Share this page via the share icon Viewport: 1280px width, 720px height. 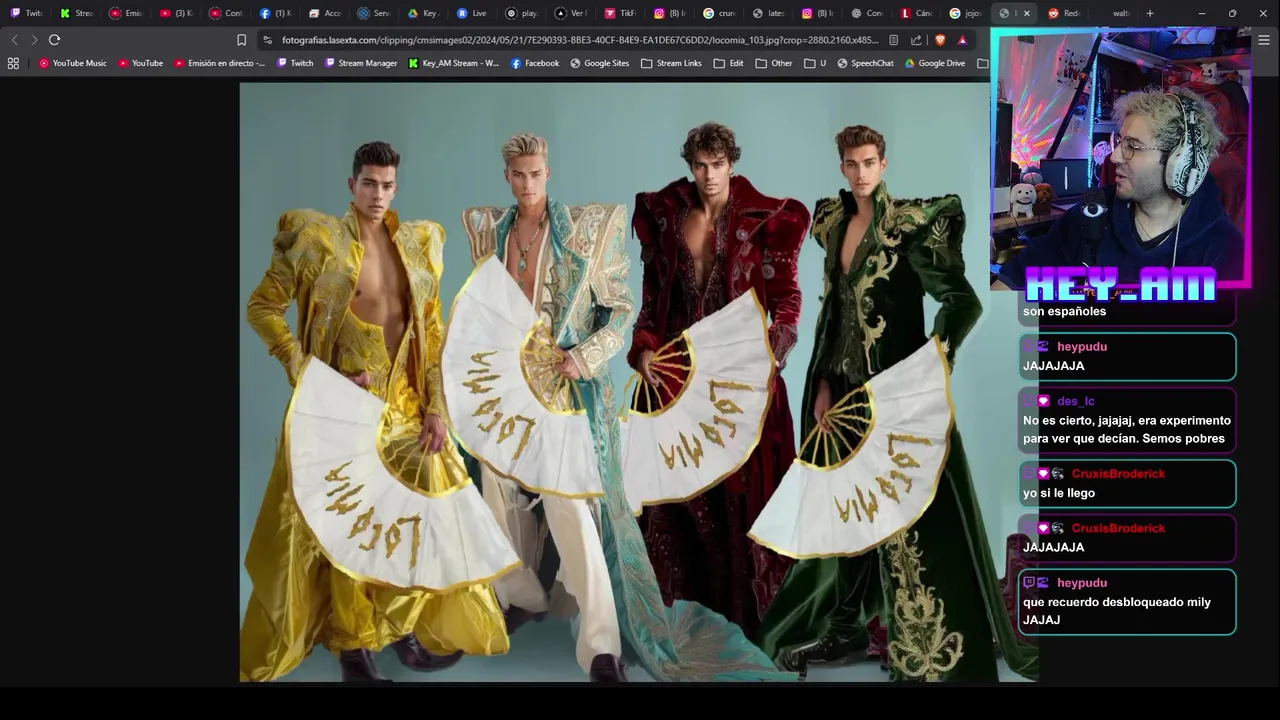tap(916, 40)
